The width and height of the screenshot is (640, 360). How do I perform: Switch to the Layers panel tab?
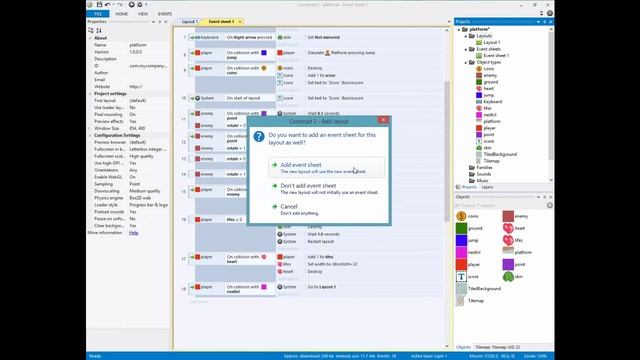pyautogui.click(x=487, y=187)
